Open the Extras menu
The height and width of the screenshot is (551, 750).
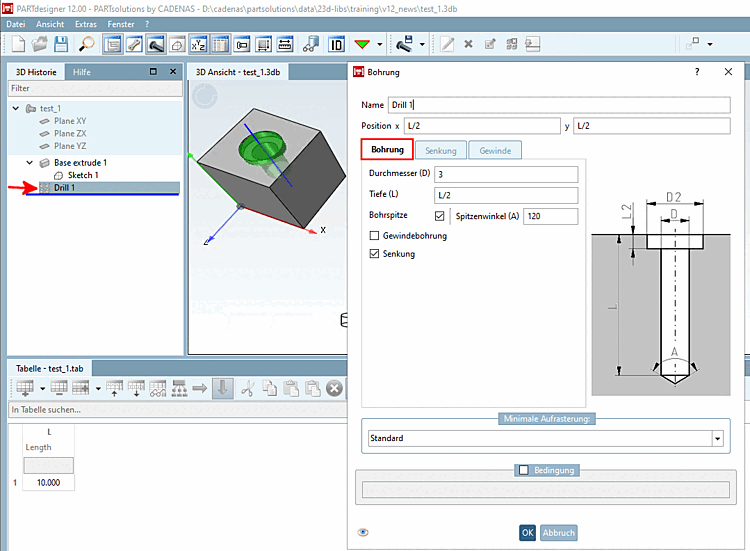(x=86, y=23)
